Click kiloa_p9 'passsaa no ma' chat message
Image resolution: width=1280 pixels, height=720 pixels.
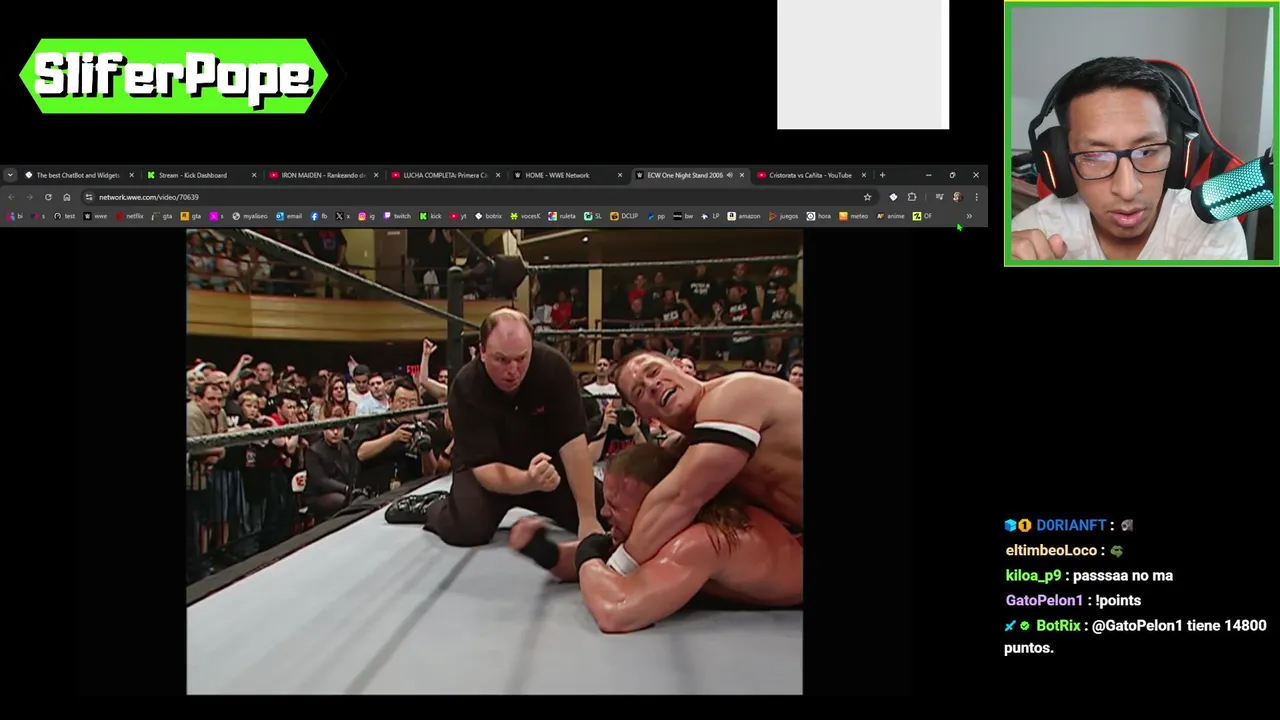coord(1089,575)
